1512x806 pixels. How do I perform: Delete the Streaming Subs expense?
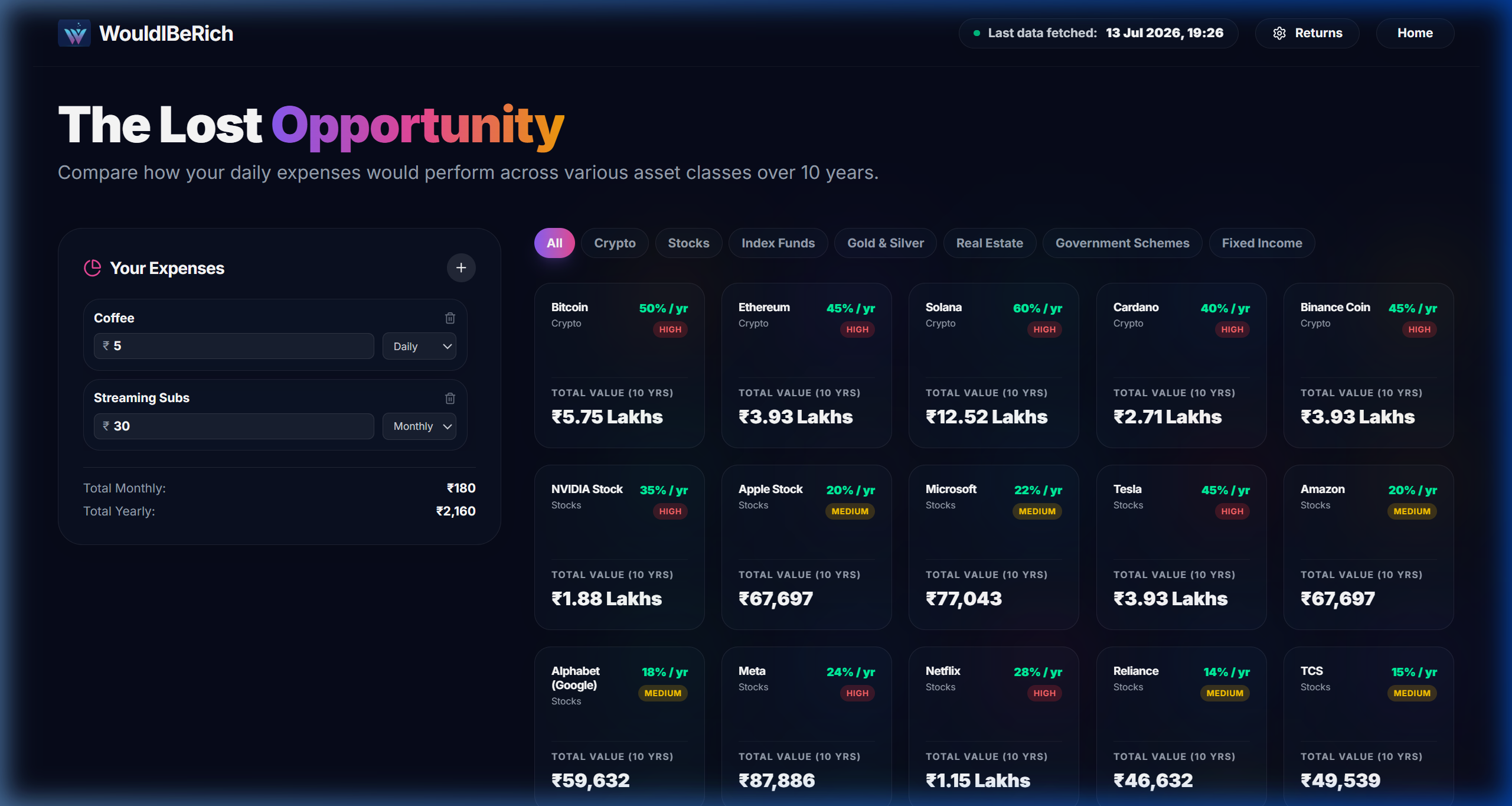tap(450, 398)
